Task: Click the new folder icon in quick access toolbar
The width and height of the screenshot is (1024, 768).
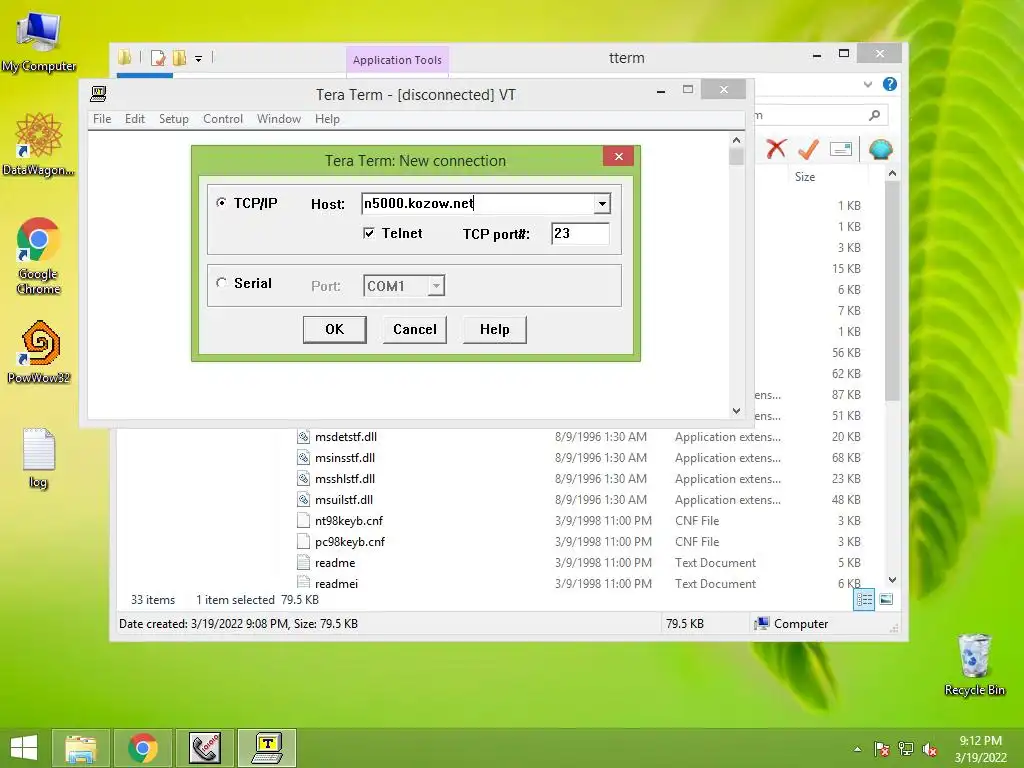Action: pos(180,58)
